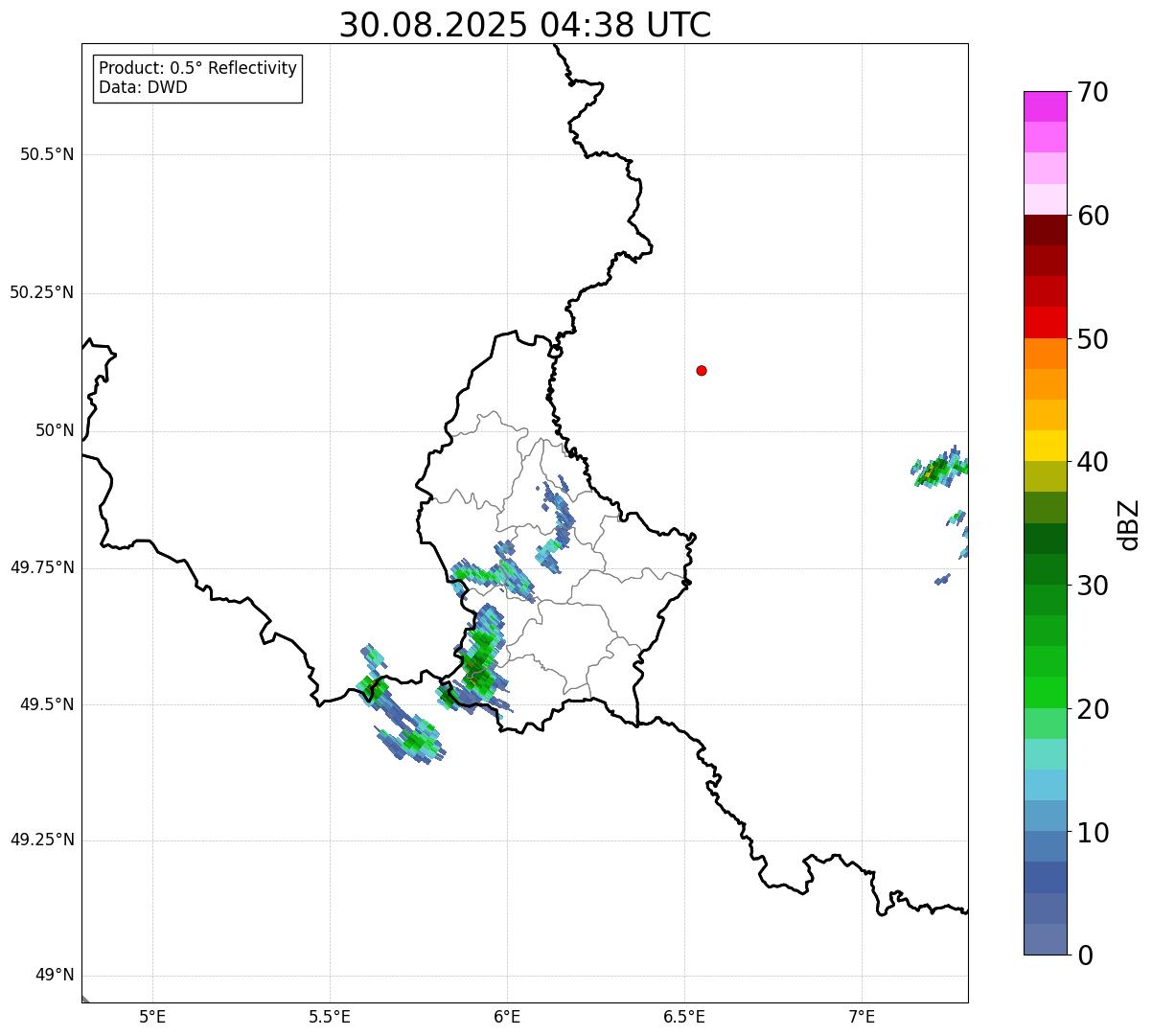This screenshot has width=1152, height=1036.
Task: Click the 49°N latitude label
Action: coord(55,976)
